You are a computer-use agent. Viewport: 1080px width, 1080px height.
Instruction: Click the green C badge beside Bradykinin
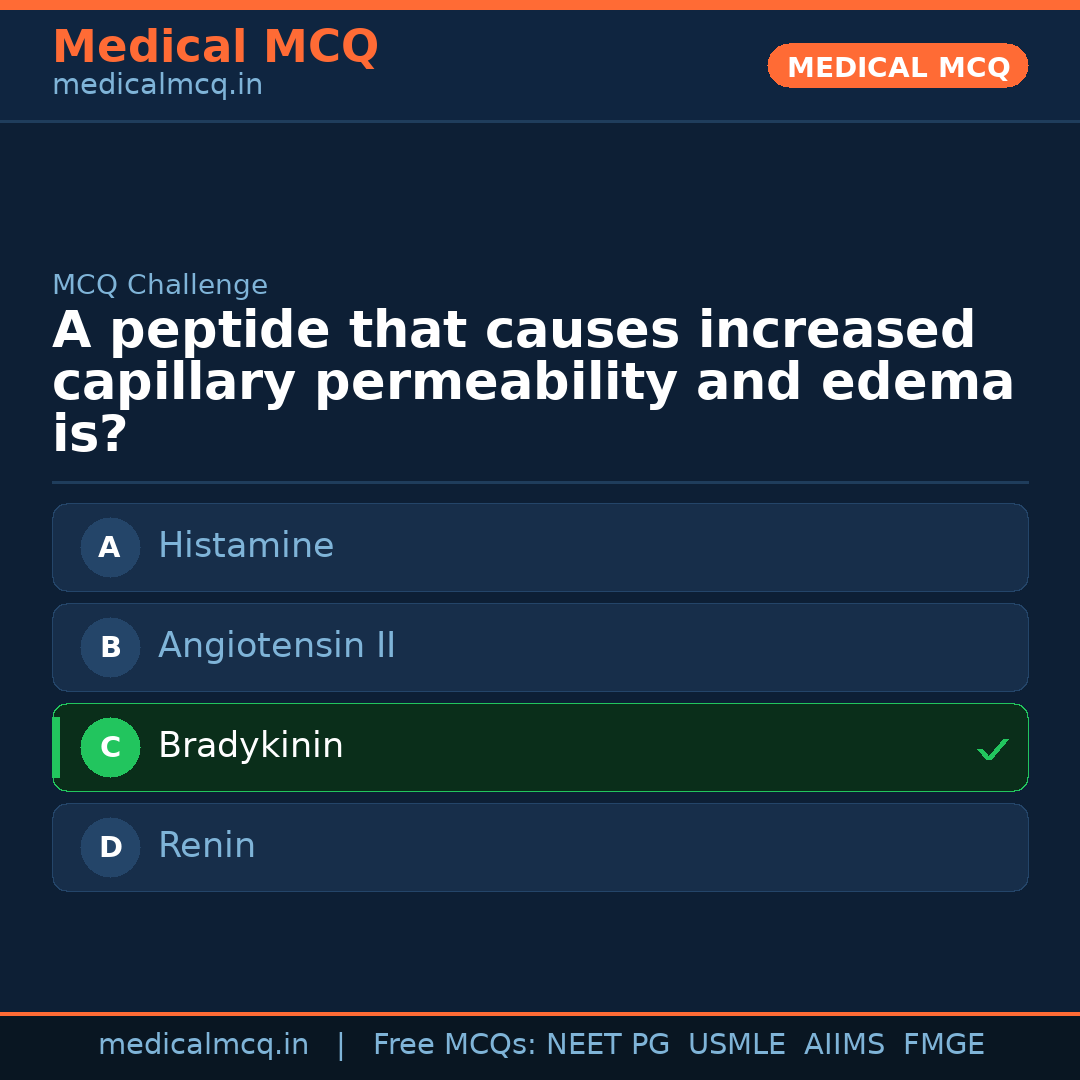click(110, 747)
